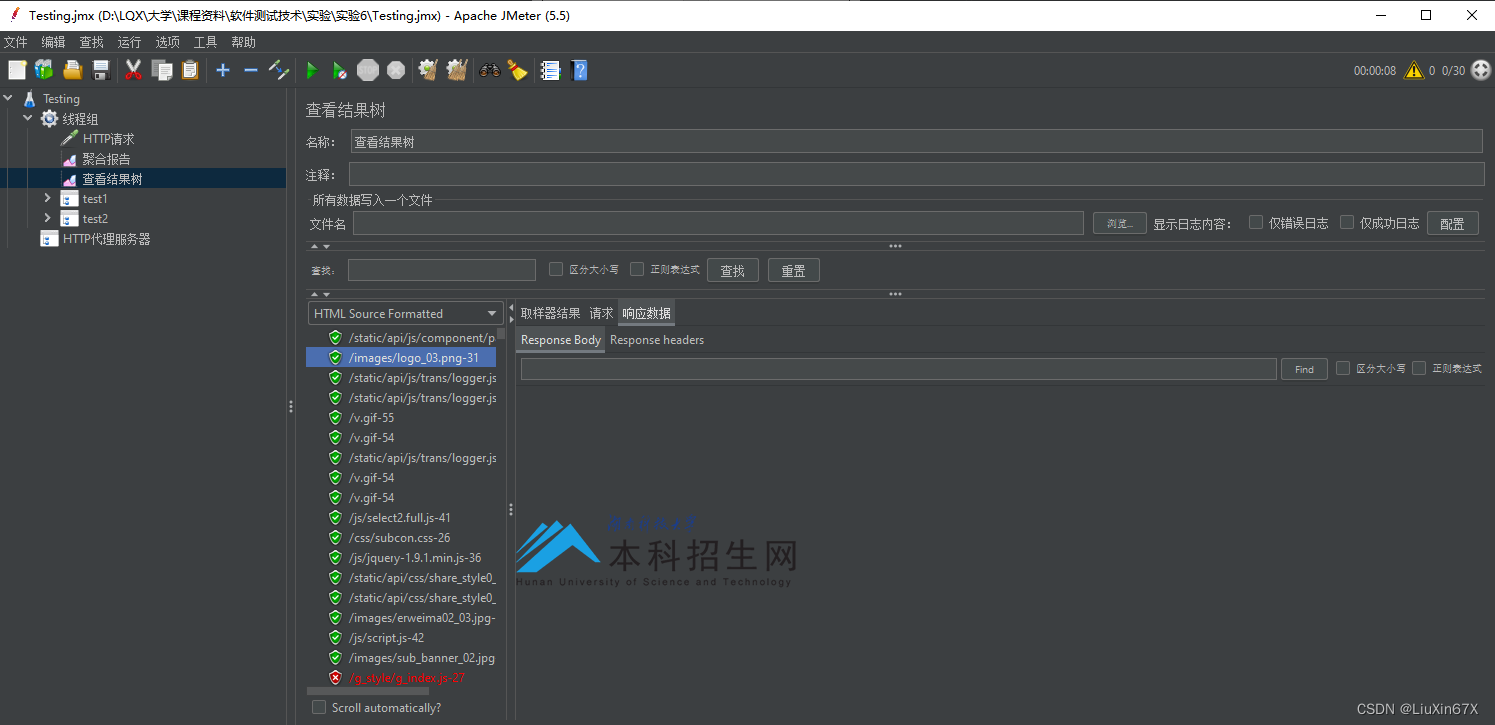Click the Clear All icon with two brooms
This screenshot has width=1495, height=725.
tap(457, 70)
